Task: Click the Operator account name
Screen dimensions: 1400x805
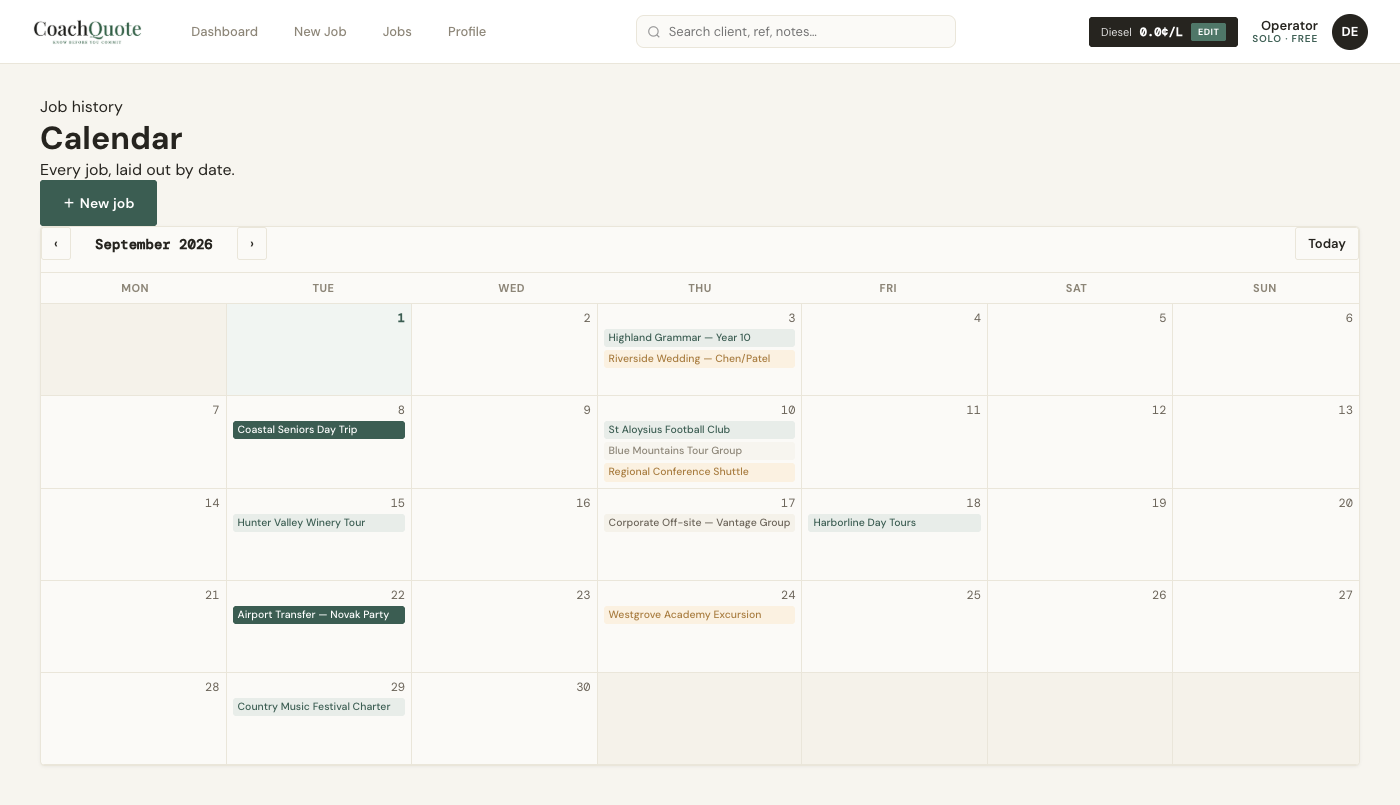Action: tap(1289, 26)
